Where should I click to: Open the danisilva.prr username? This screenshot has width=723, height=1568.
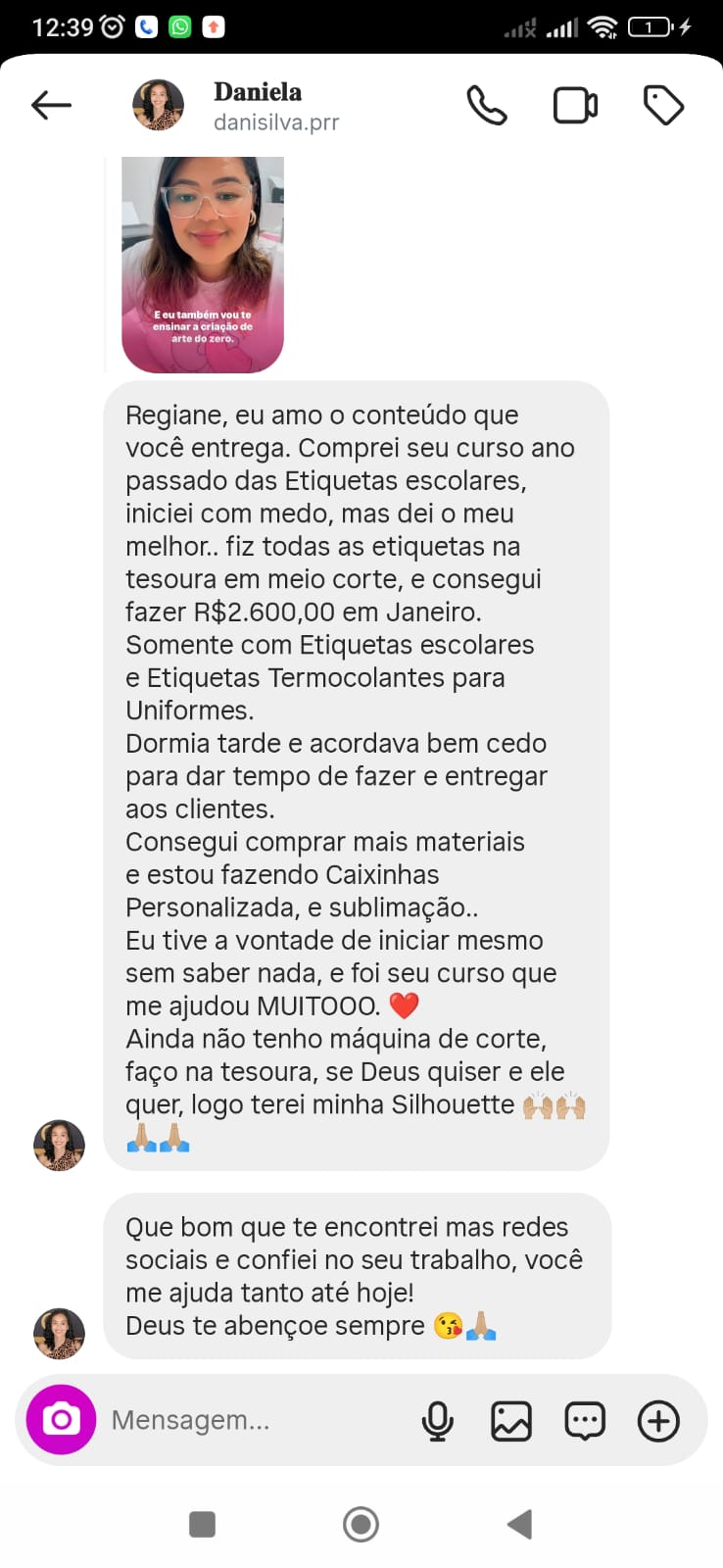click(276, 122)
